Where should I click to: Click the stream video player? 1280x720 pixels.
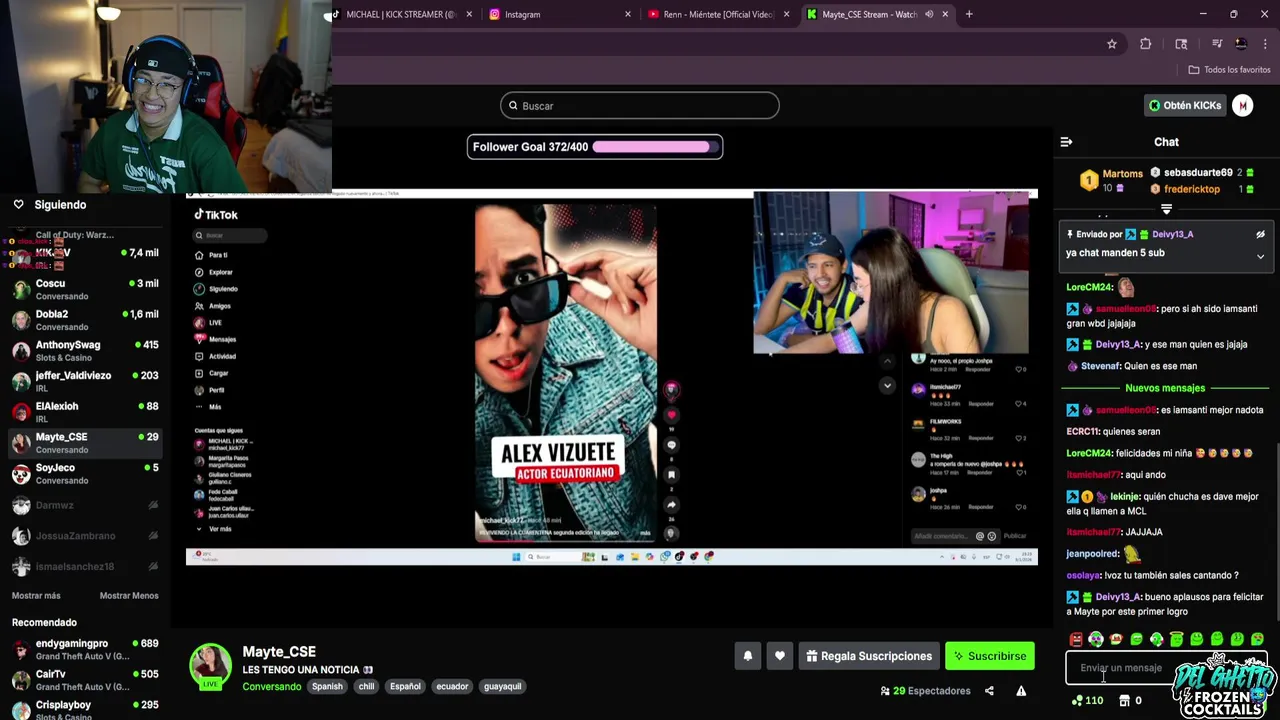[611, 378]
